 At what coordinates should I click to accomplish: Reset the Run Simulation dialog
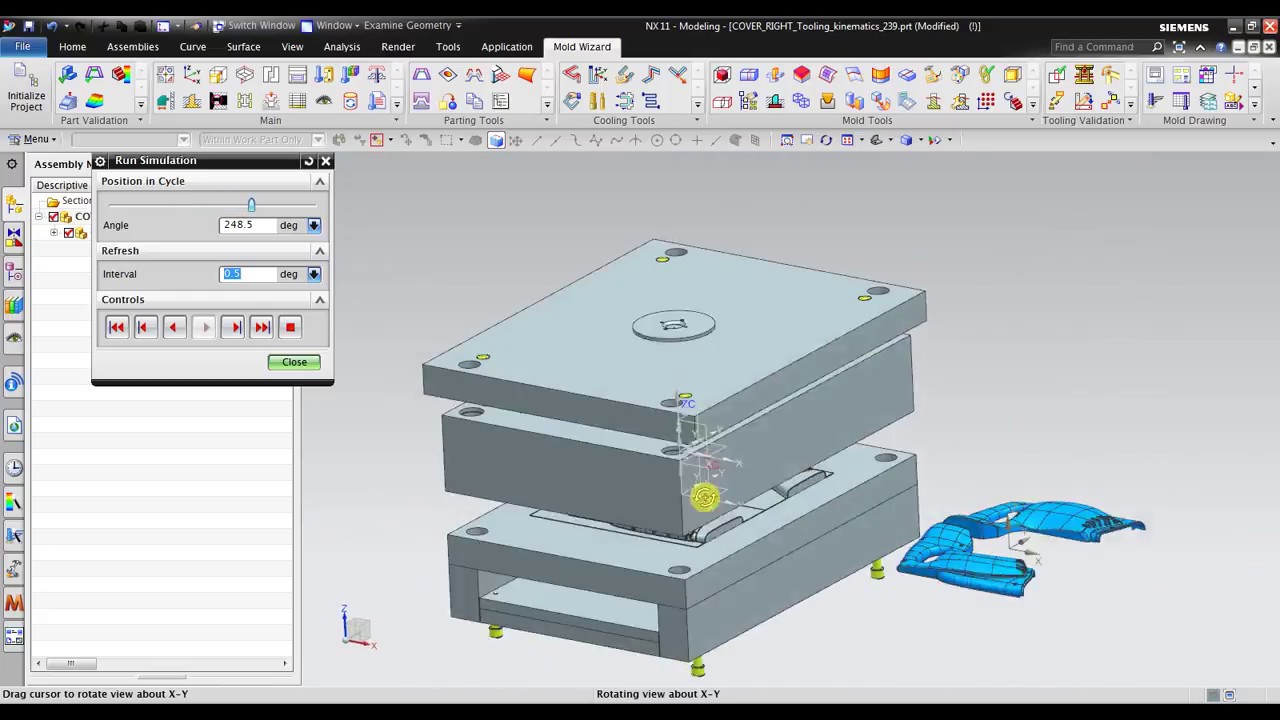click(308, 161)
